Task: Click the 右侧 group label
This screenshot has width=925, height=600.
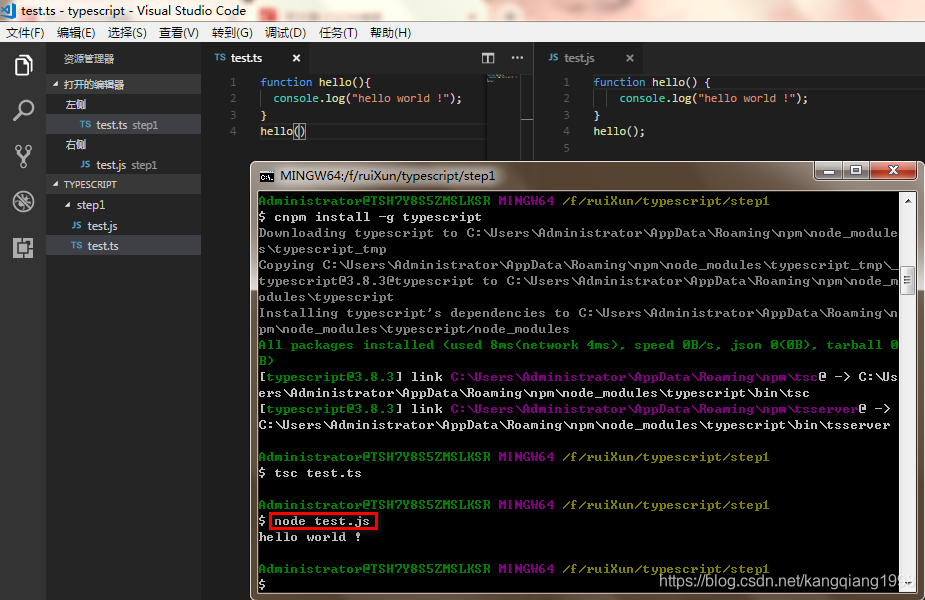Action: (76, 145)
